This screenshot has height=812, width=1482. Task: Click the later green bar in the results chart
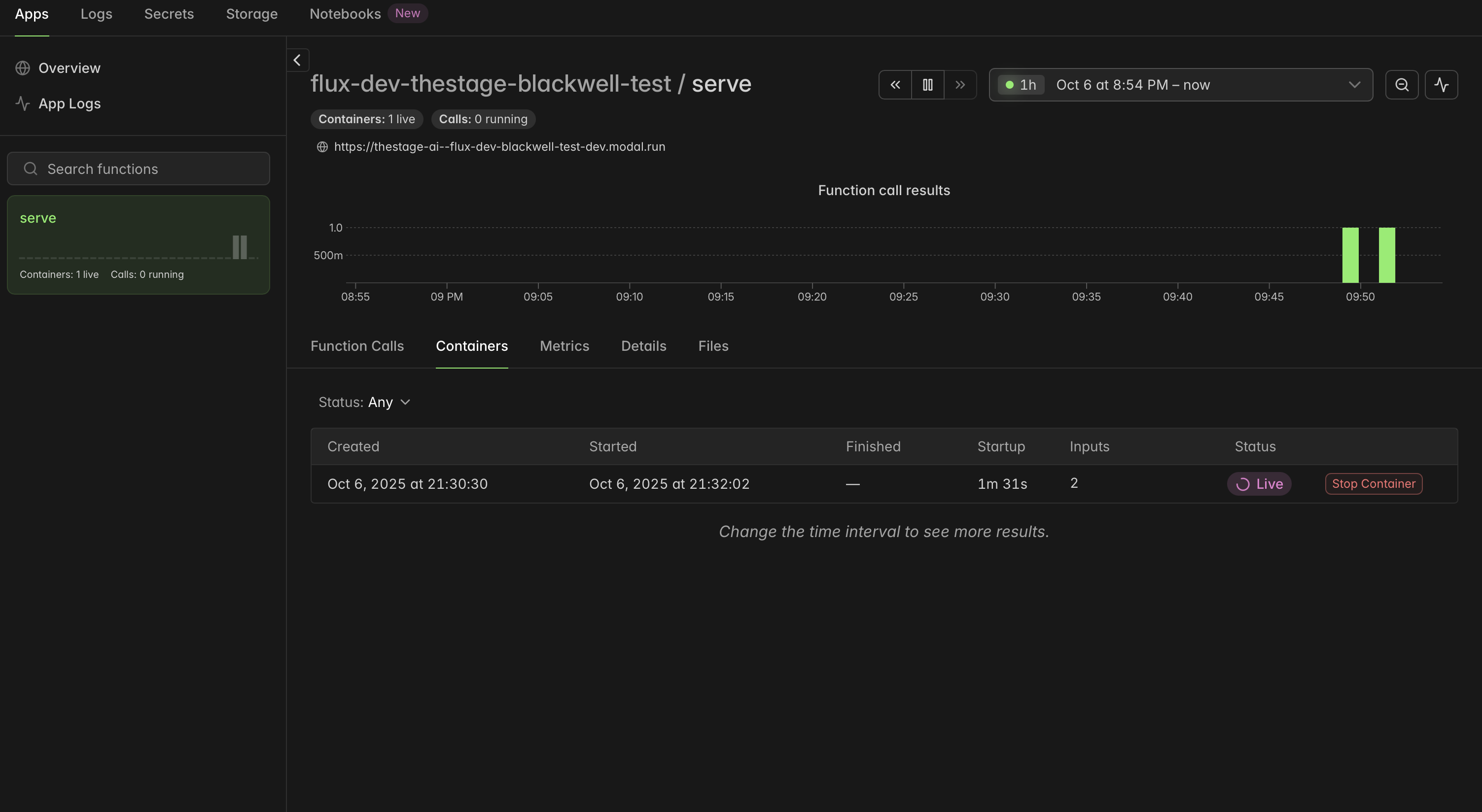1386,255
